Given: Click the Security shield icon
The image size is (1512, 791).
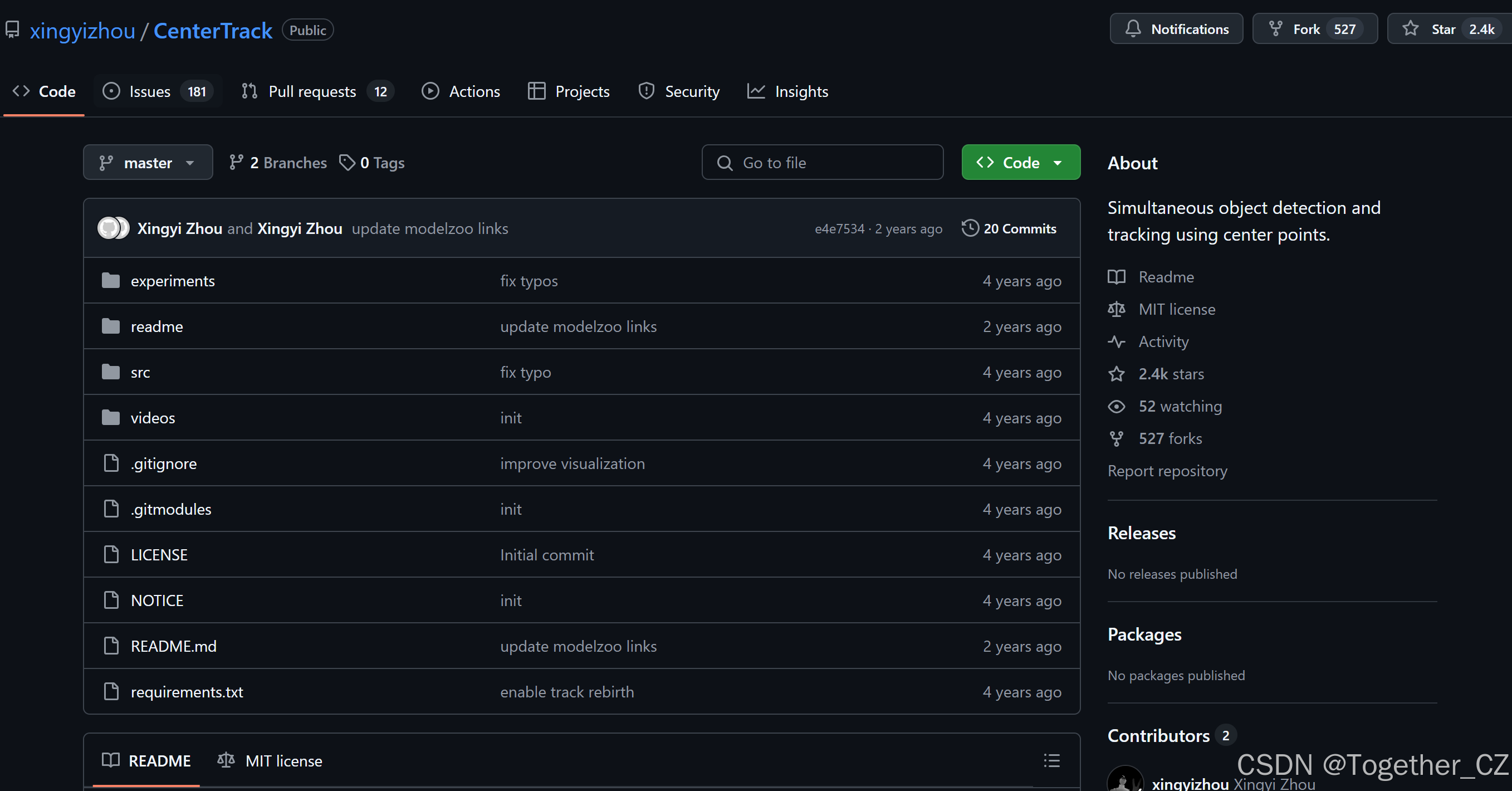Looking at the screenshot, I should (x=645, y=91).
